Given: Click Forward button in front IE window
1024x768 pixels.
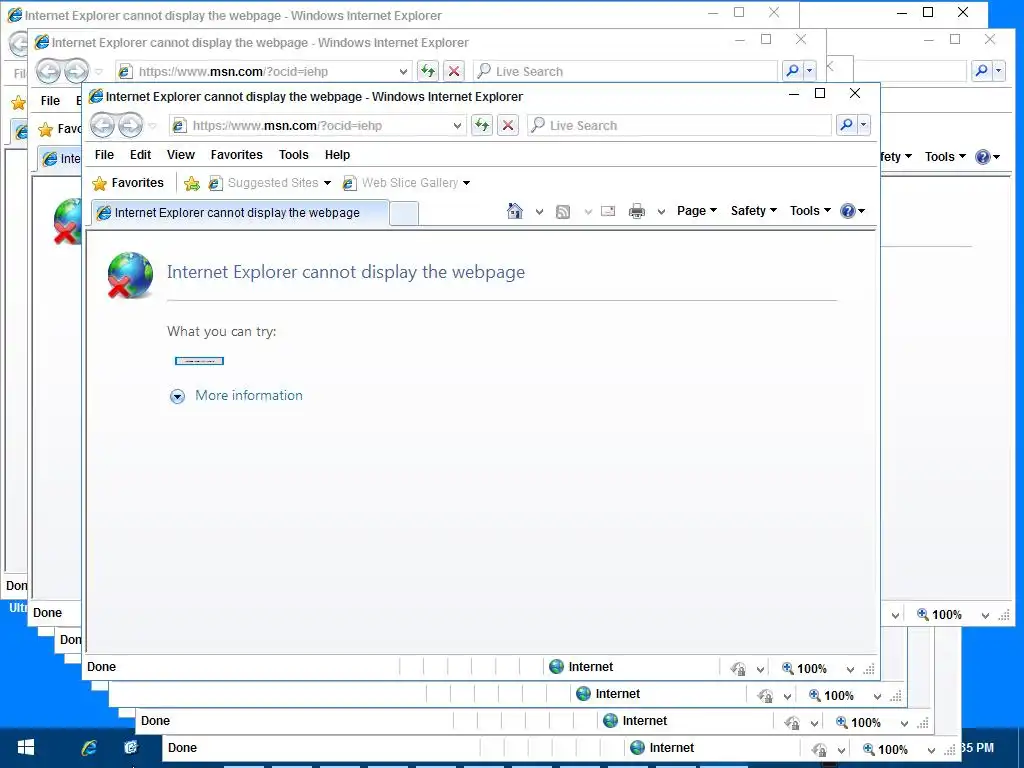Looking at the screenshot, I should pos(131,125).
